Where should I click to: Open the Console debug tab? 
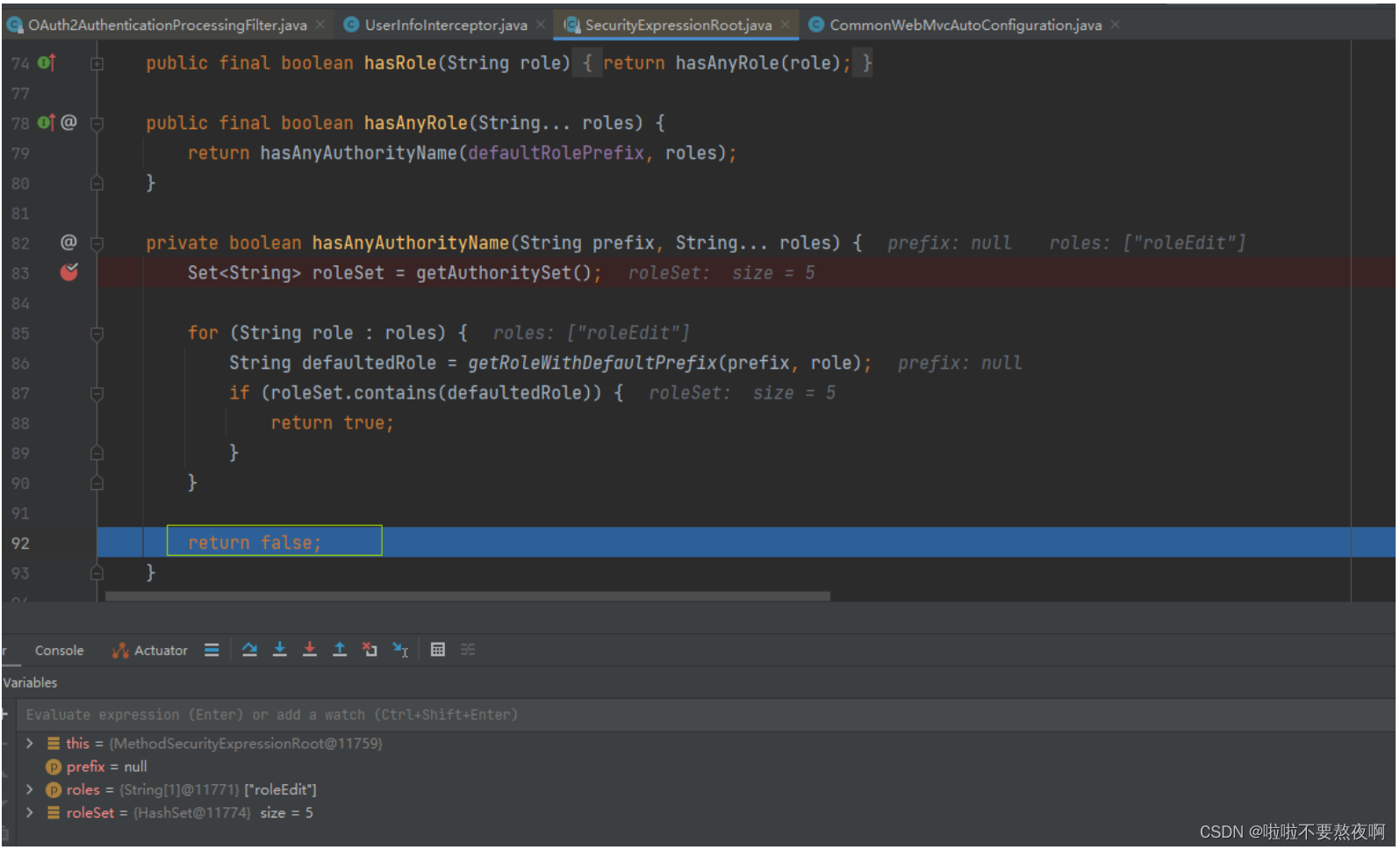pos(59,651)
